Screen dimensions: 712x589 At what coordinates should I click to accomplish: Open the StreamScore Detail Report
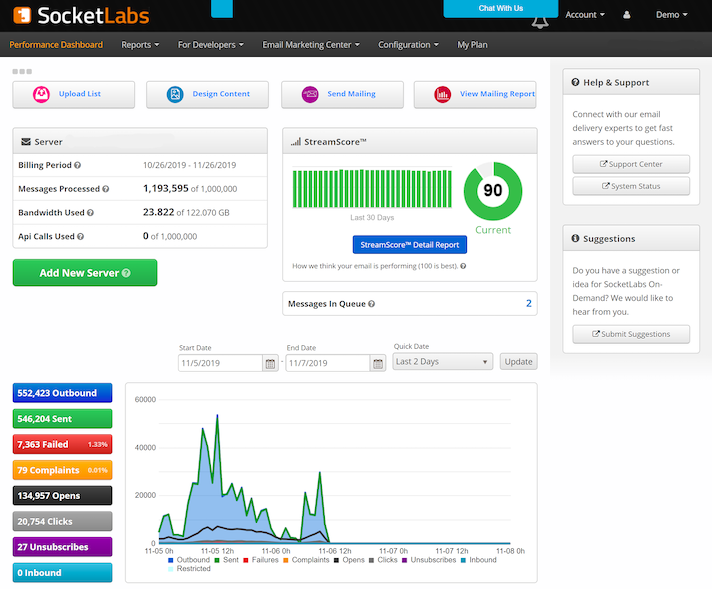[x=409, y=244]
